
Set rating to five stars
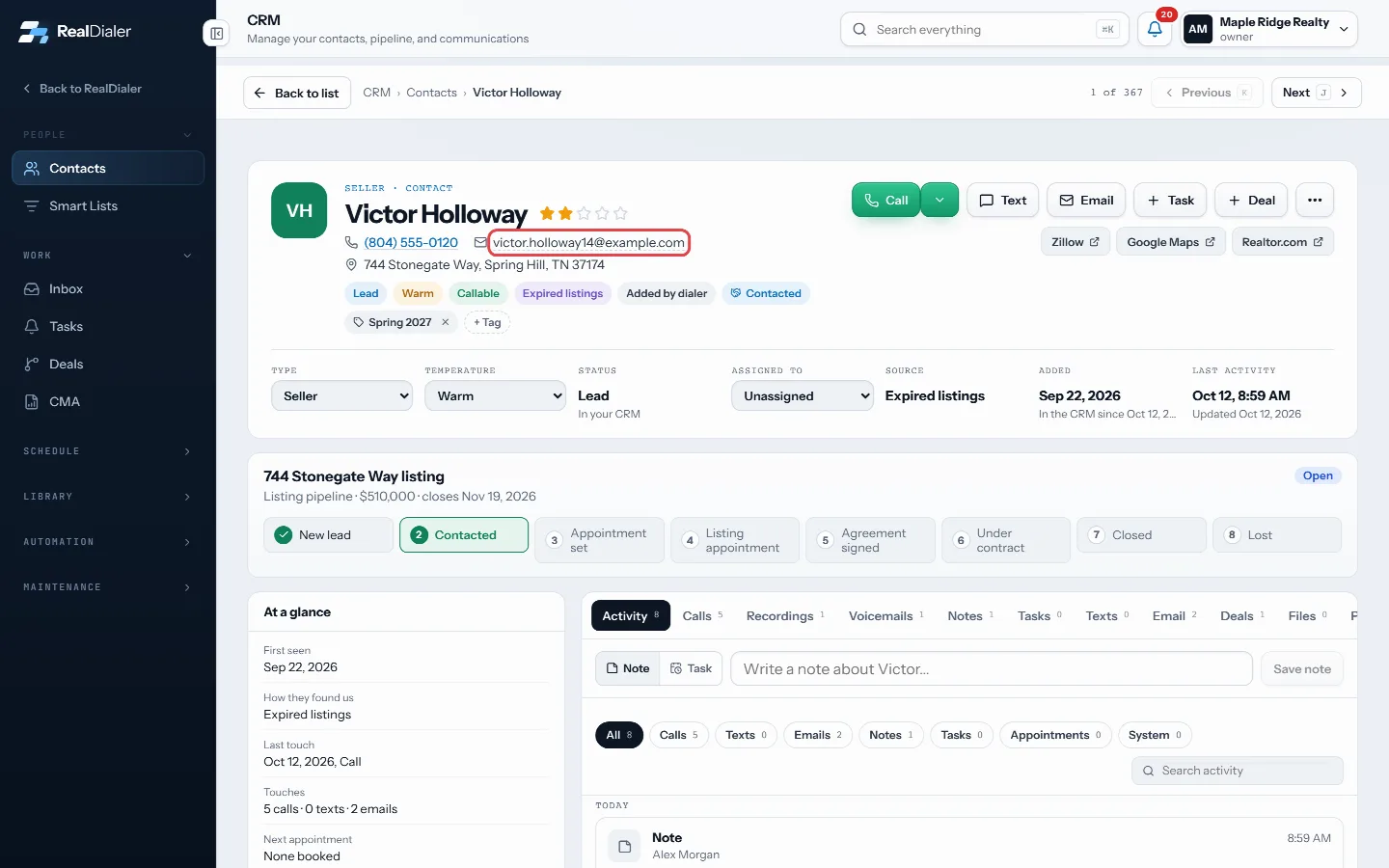coord(620,213)
